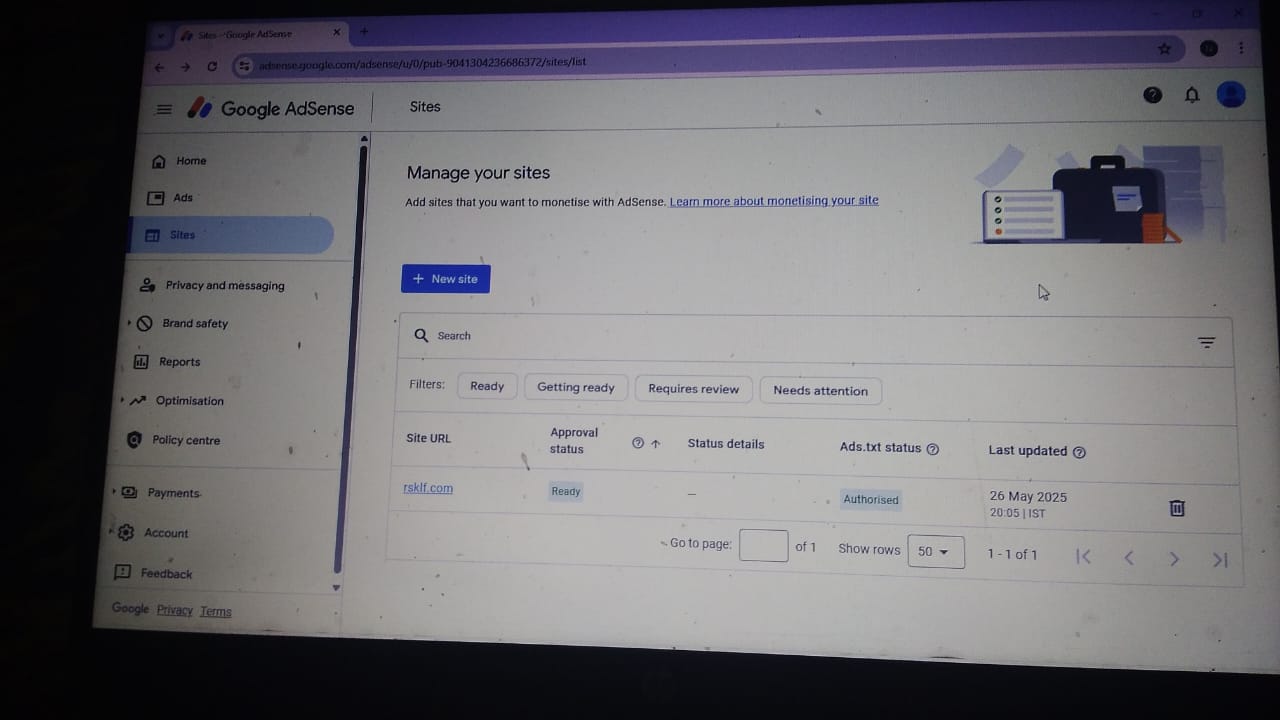The image size is (1280, 720).
Task: Toggle the Requires review filter chip
Action: click(x=693, y=389)
